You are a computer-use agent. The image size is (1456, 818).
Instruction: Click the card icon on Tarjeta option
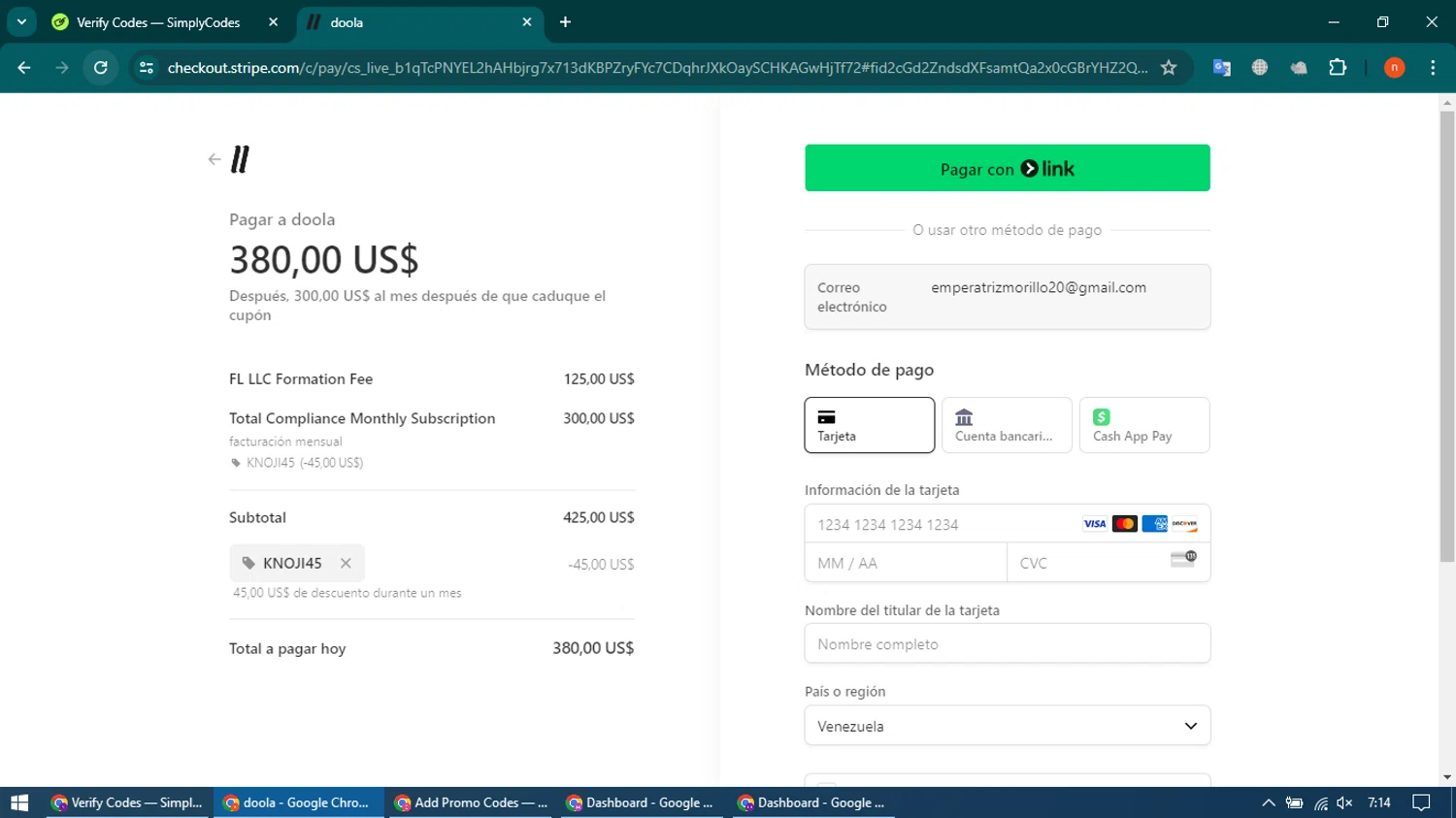point(826,417)
